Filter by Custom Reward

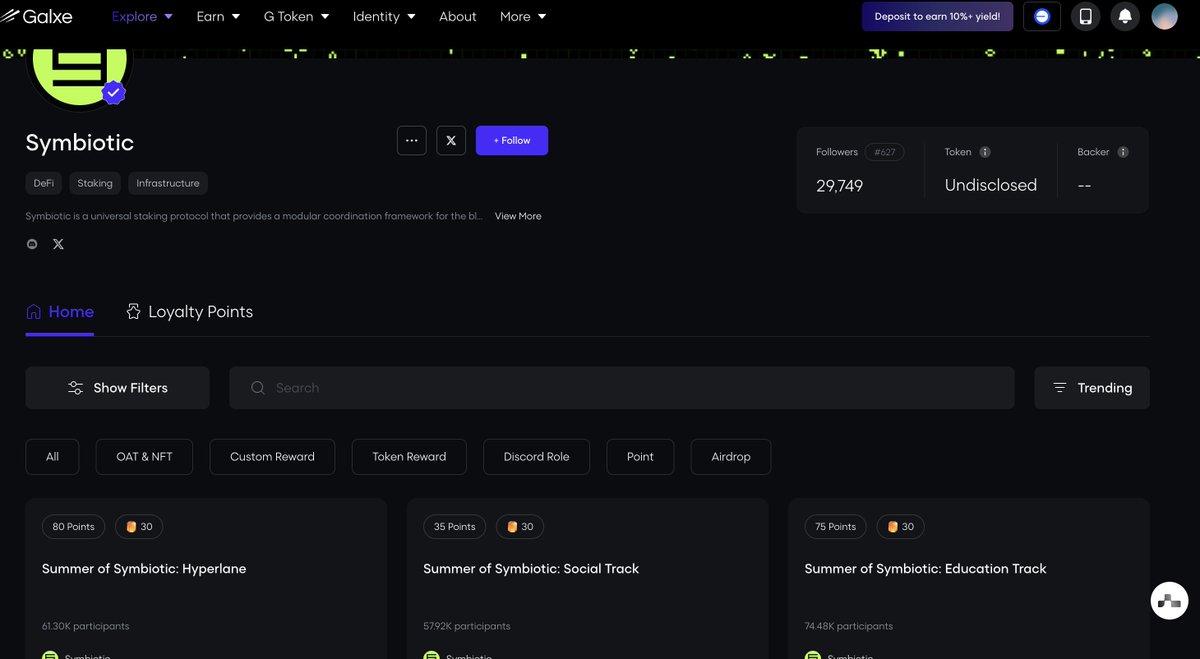click(x=272, y=457)
